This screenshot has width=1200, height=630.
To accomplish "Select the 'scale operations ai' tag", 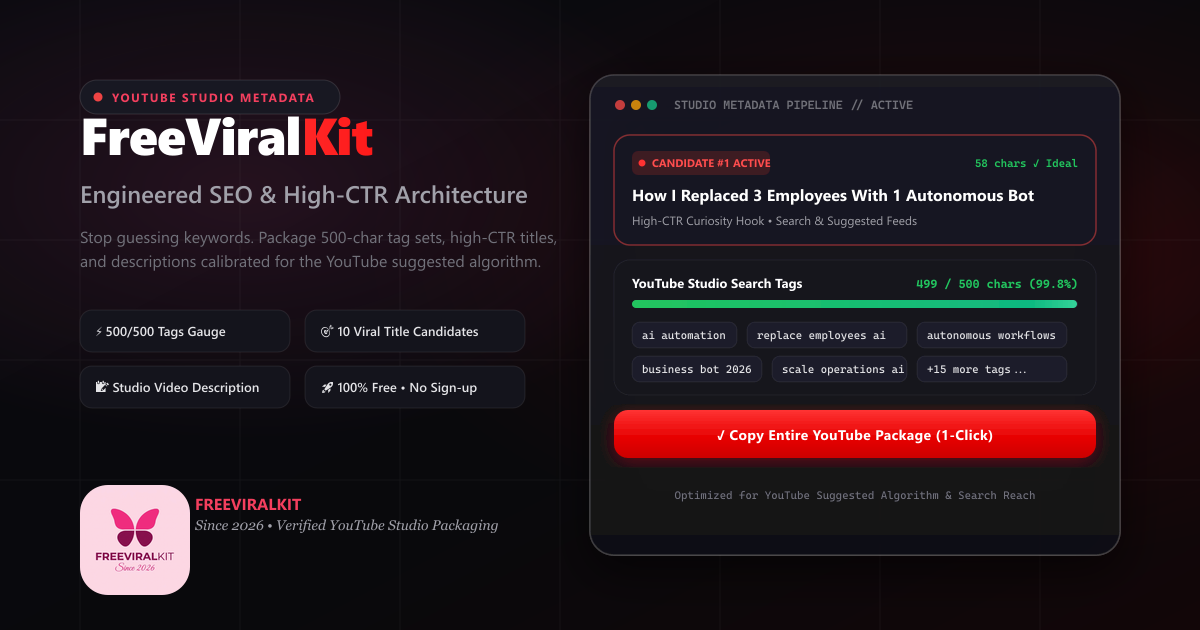I will pyautogui.click(x=839, y=369).
